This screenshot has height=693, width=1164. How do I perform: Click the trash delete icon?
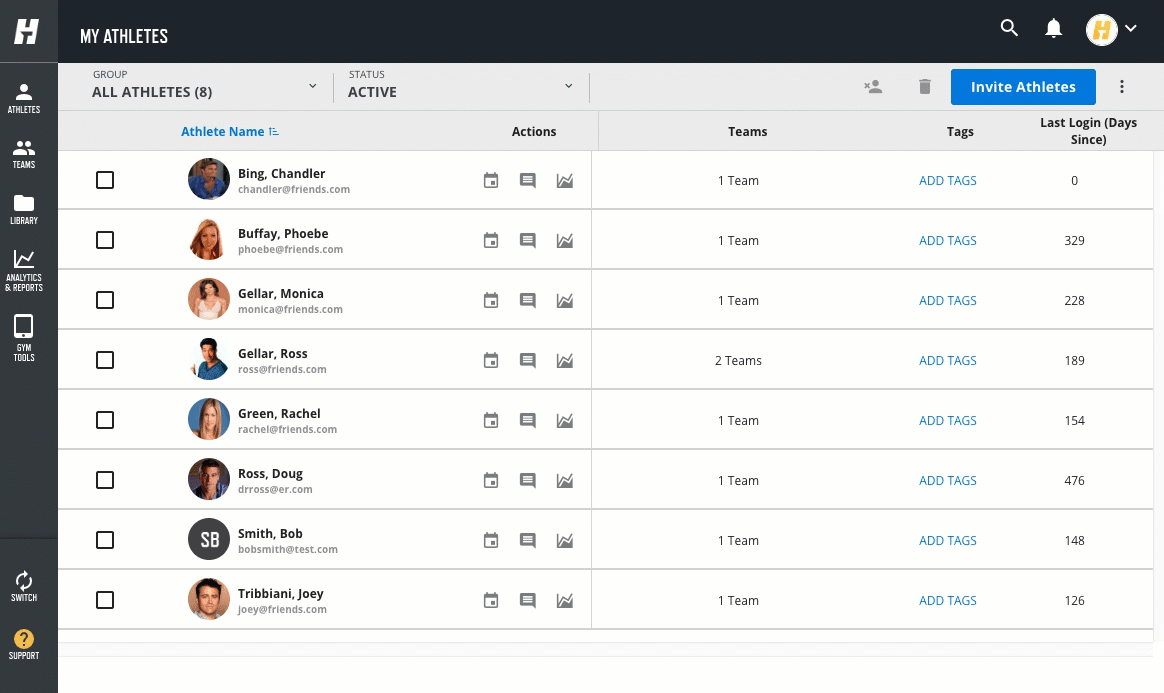click(925, 87)
